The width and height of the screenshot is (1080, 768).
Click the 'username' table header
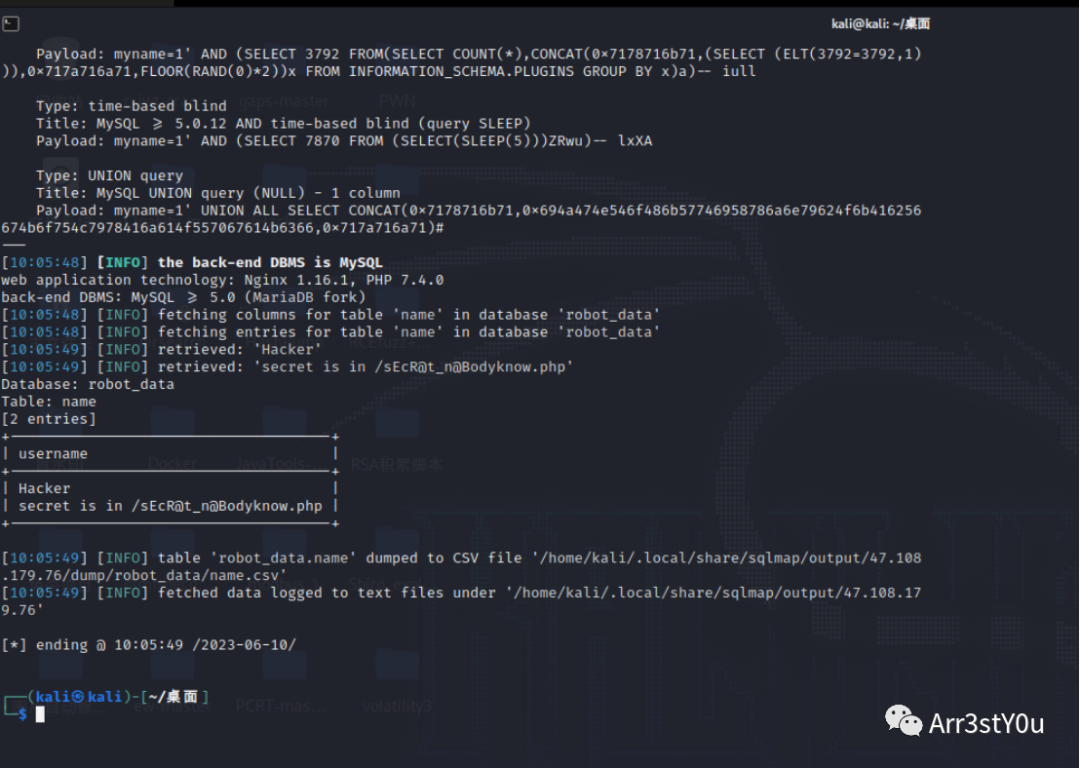(53, 454)
